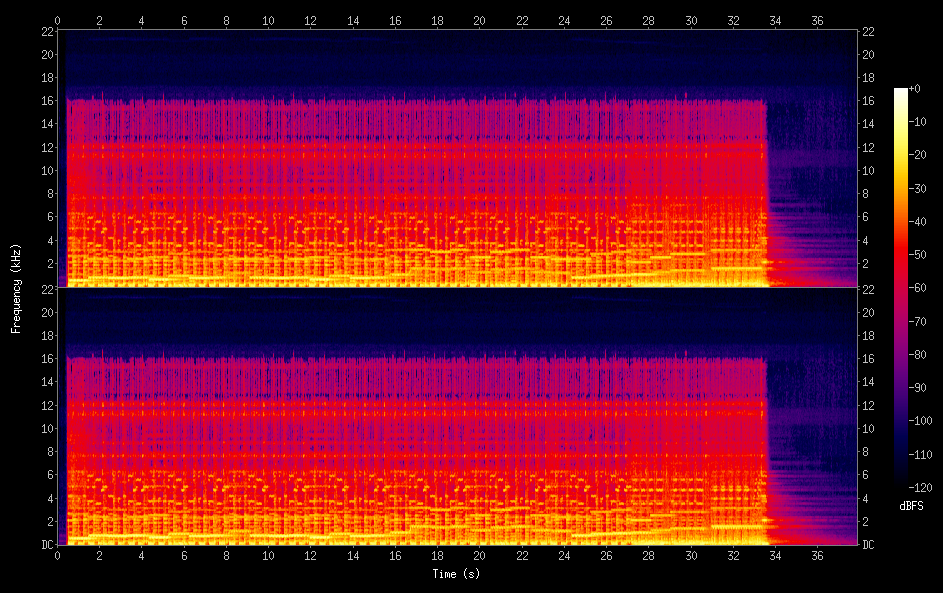
Task: Click the white top end of the color bar
Action: (x=901, y=91)
